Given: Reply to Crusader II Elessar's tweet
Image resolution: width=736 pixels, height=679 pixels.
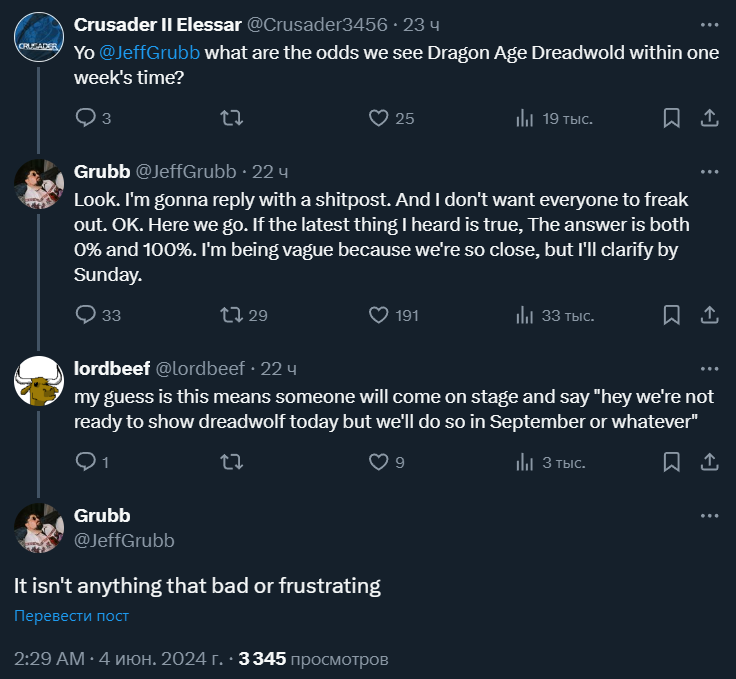Looking at the screenshot, I should tap(86, 118).
